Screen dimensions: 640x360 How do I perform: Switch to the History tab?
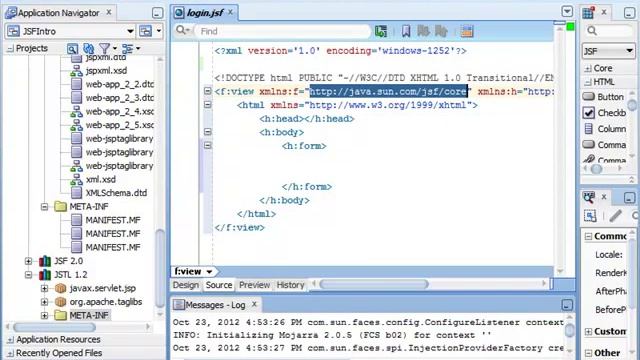(x=290, y=285)
